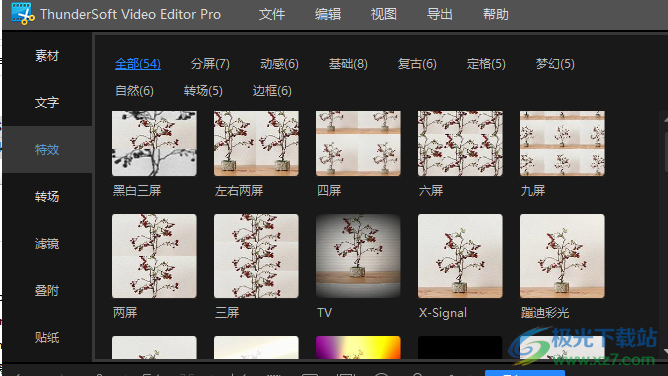Open the 贴纸 sidebar panel
The image size is (668, 376).
click(47, 338)
